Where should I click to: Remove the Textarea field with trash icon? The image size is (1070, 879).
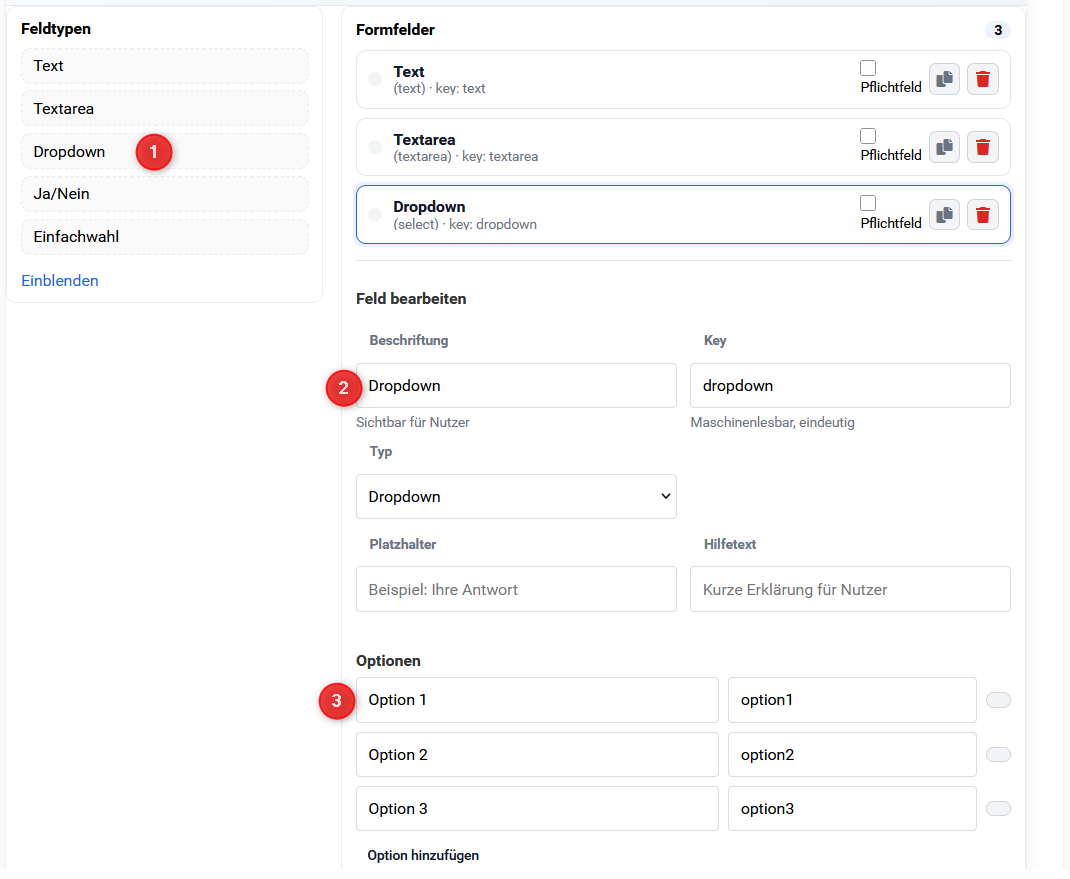(982, 147)
